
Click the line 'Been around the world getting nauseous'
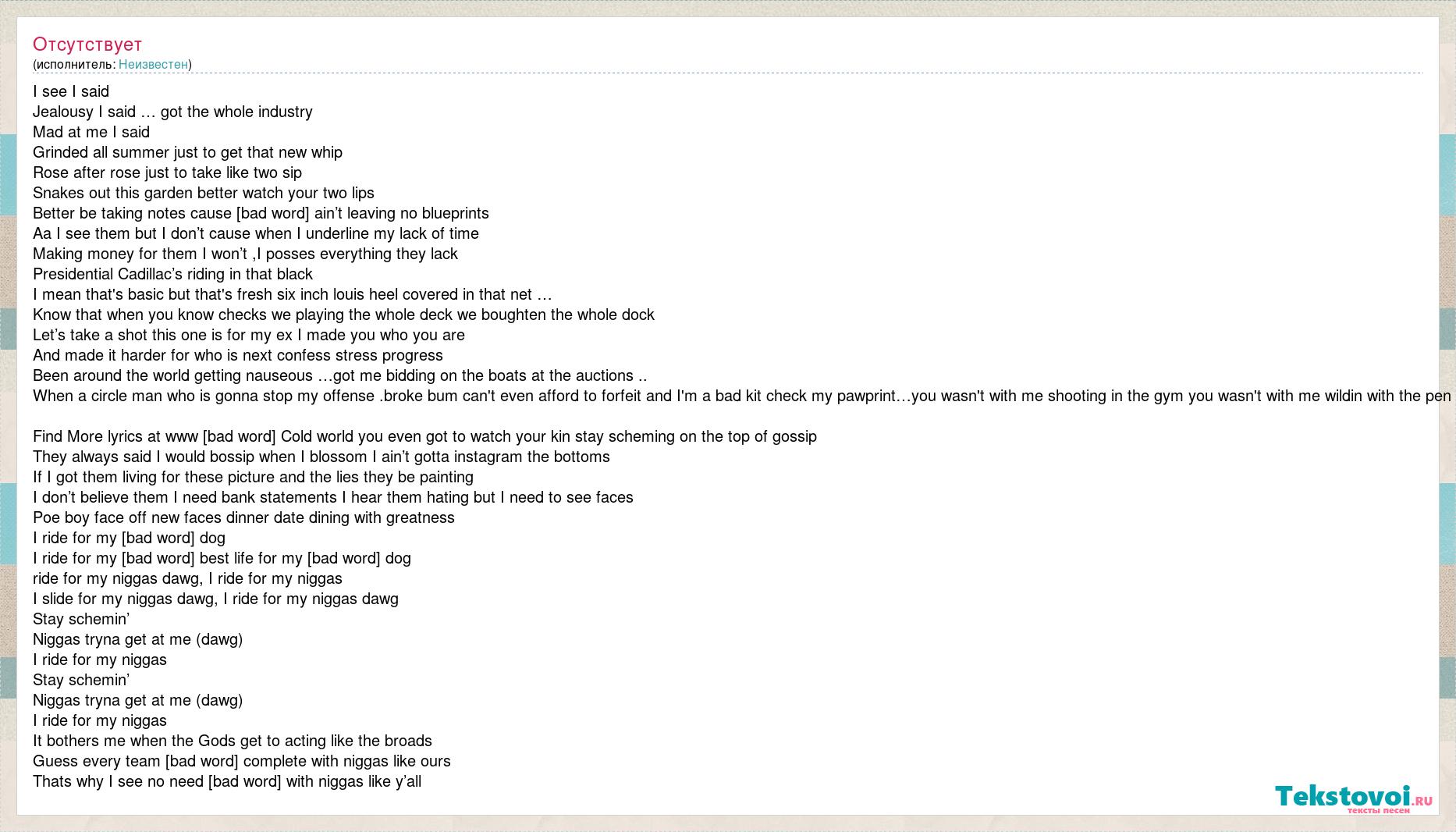[340, 375]
